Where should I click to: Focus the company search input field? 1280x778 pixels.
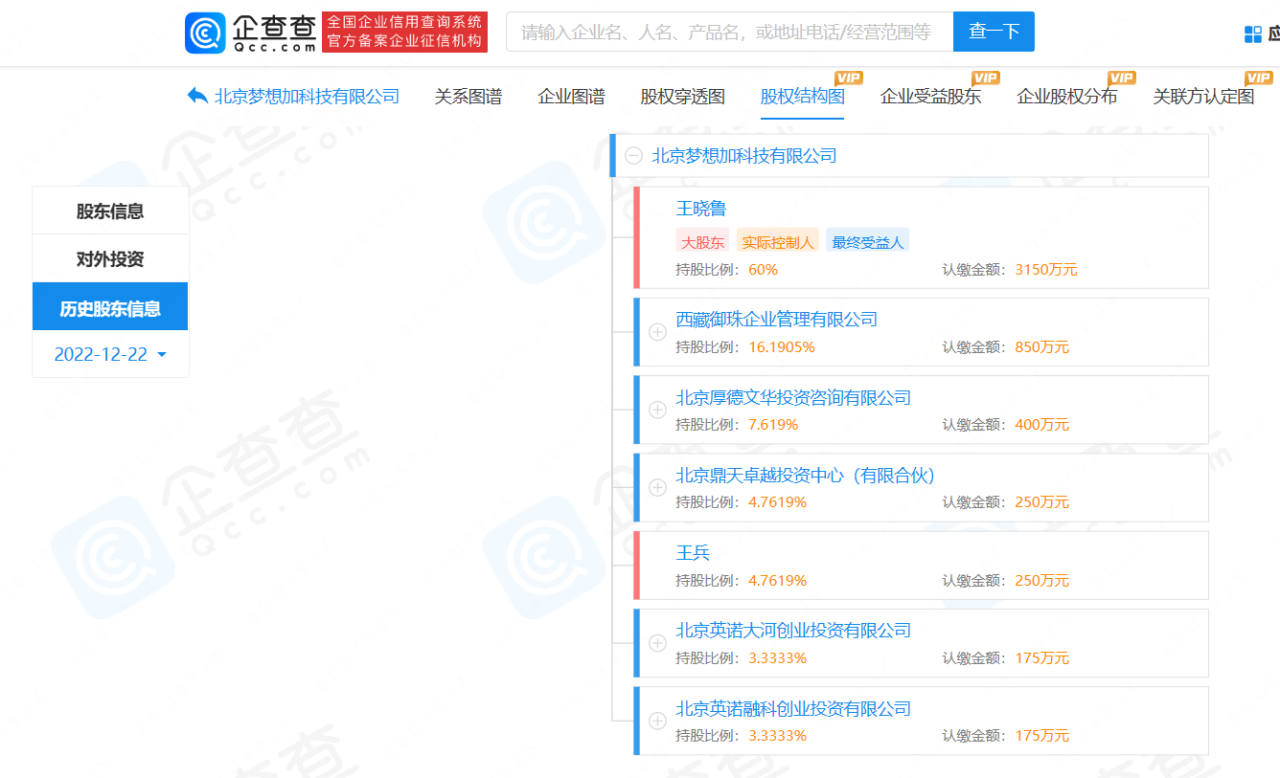730,32
